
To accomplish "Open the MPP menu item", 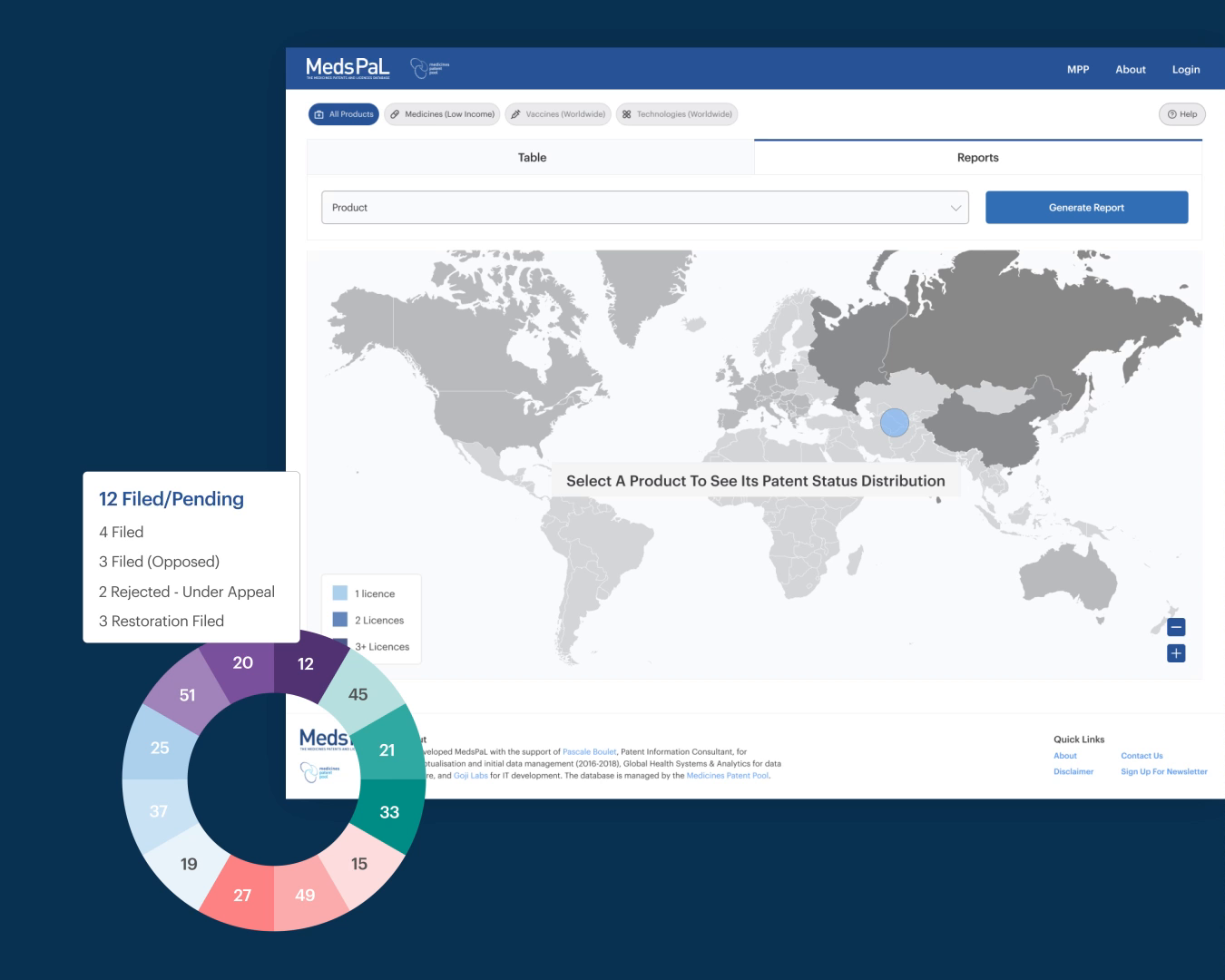I will pyautogui.click(x=1078, y=69).
